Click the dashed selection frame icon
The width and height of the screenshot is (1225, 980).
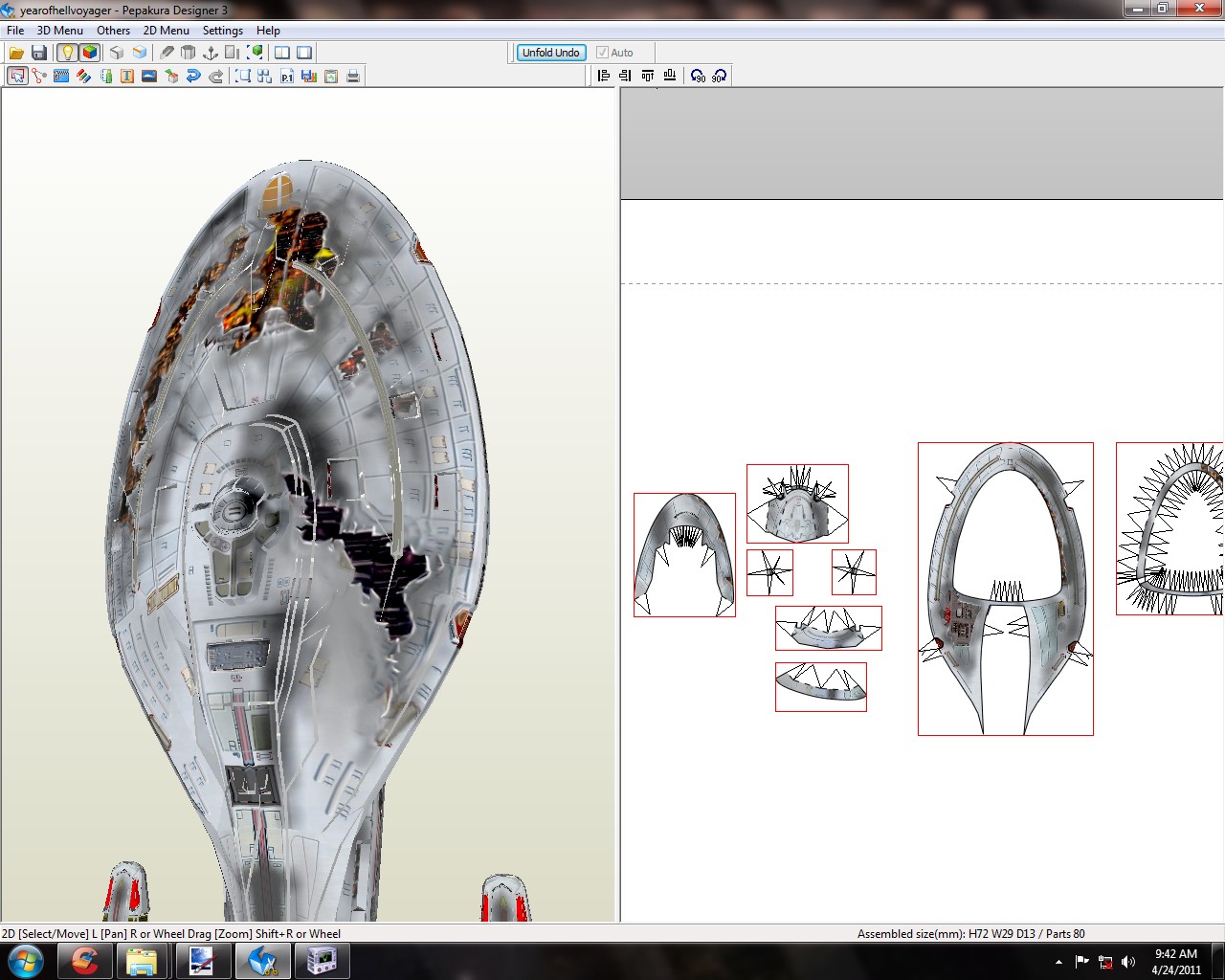[243, 76]
